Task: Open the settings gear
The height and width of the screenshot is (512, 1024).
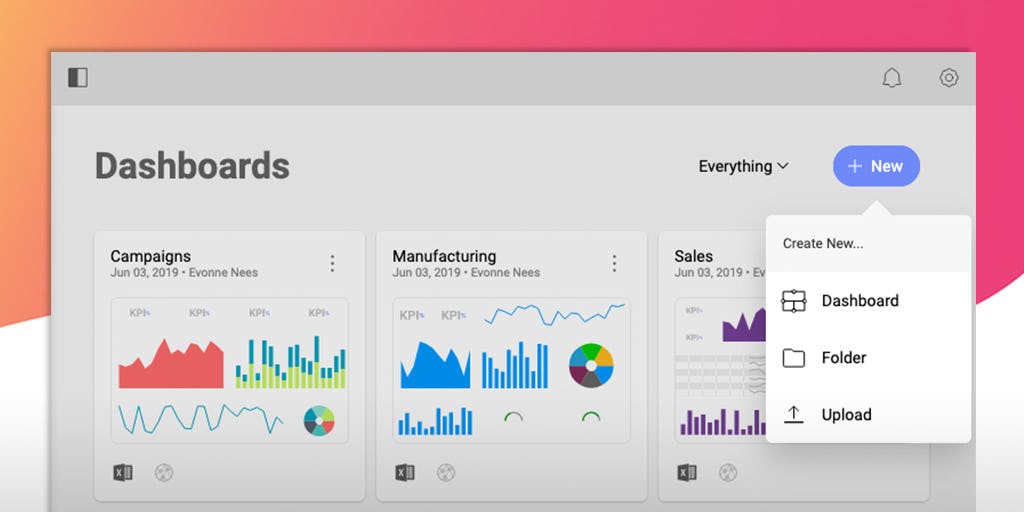Action: pos(948,78)
